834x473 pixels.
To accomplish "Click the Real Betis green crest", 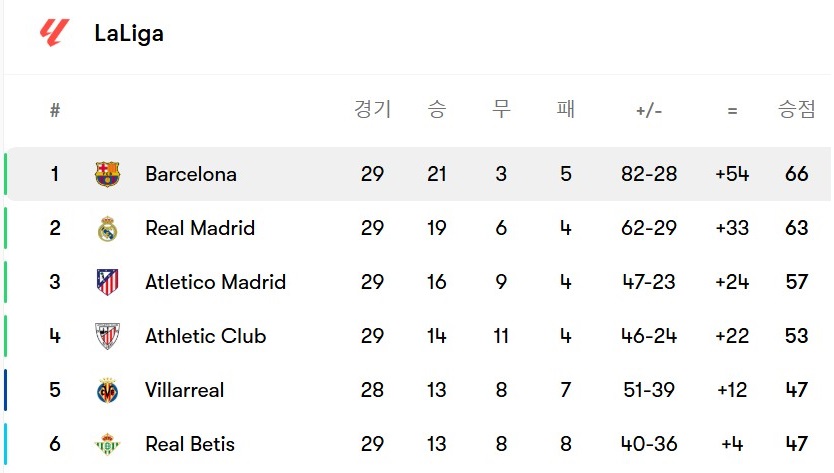I will (107, 444).
